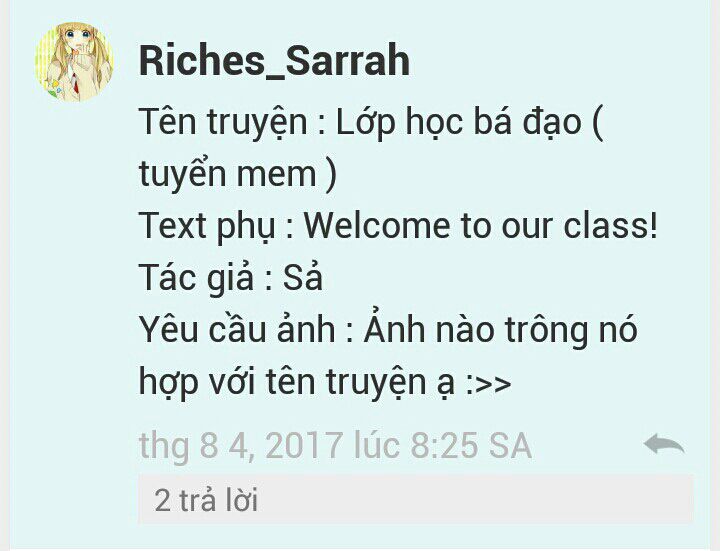This screenshot has height=551, width=720.
Task: Click the word "lúc" in the timestamp
Action: point(376,445)
